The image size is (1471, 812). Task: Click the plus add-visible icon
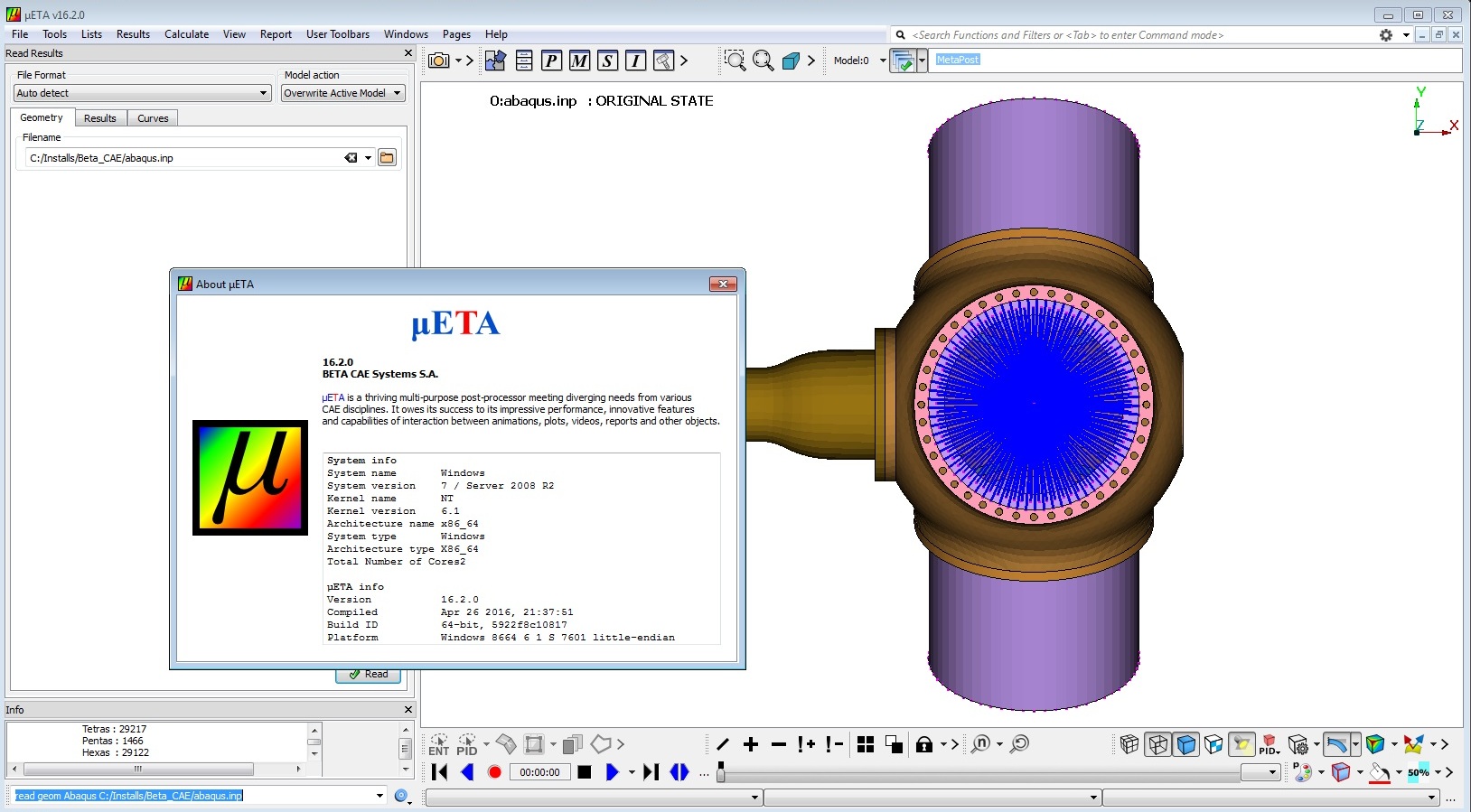click(750, 744)
